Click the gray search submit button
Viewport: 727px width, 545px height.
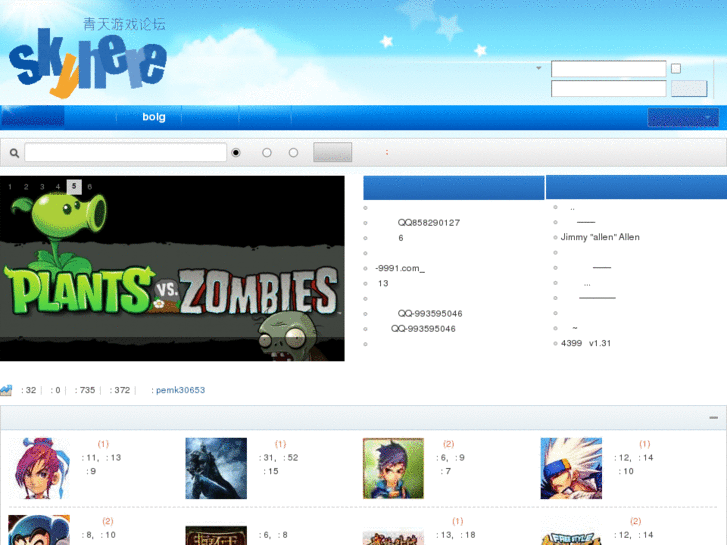coord(332,152)
